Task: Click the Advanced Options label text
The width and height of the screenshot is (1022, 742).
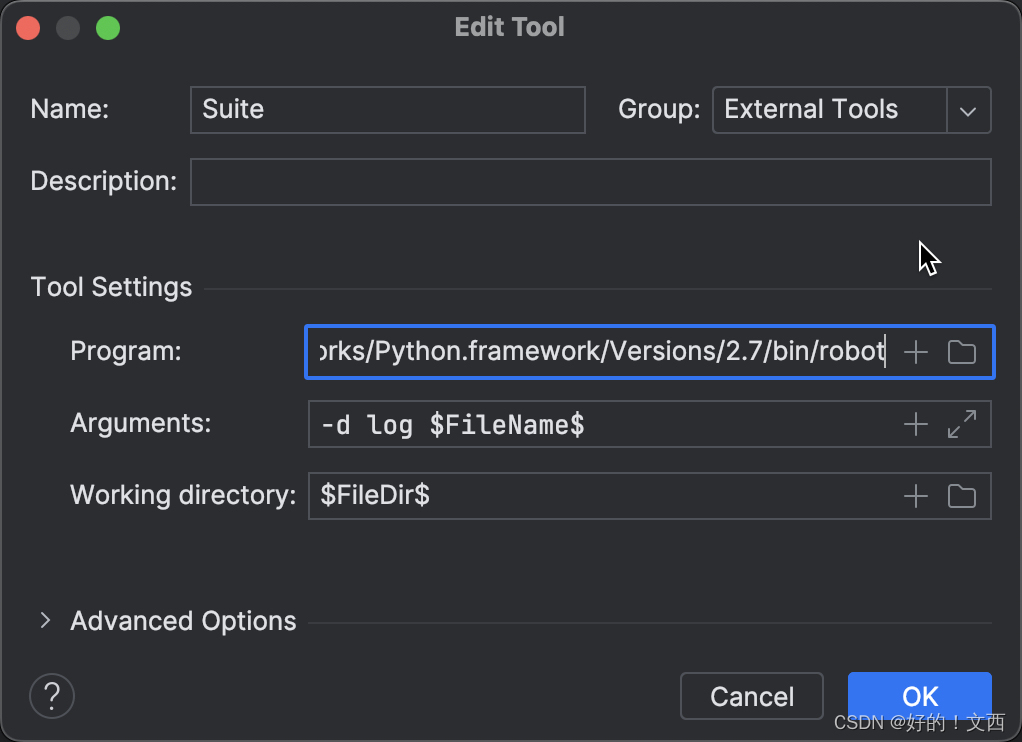Action: [x=183, y=621]
